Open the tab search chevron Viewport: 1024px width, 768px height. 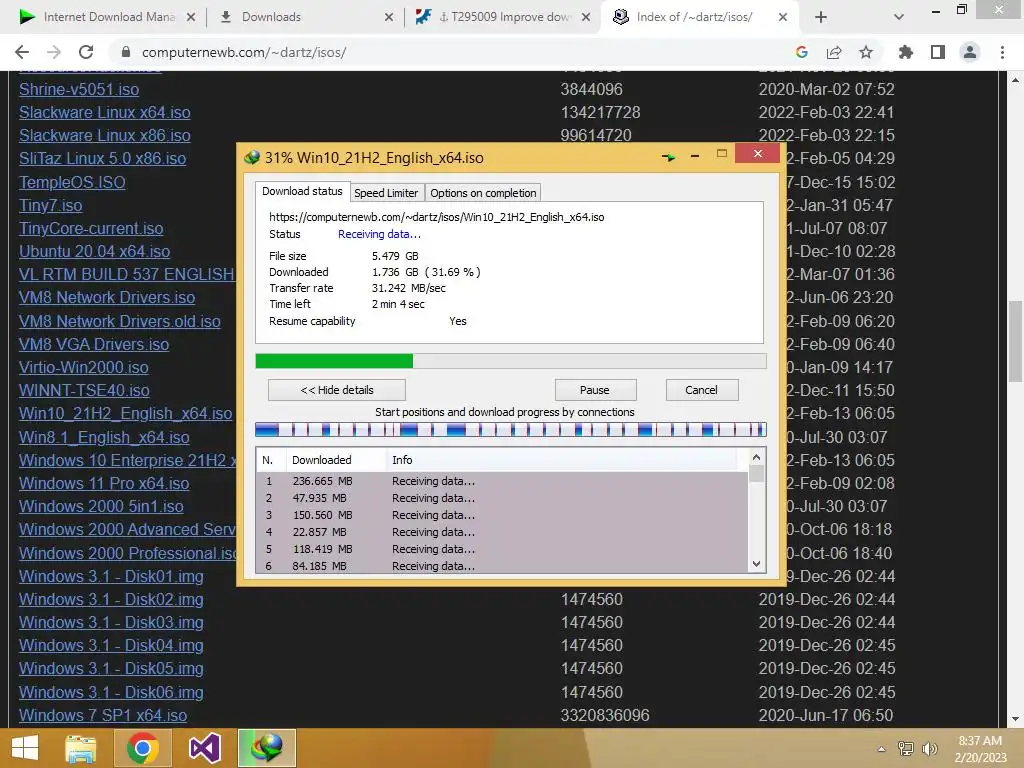click(x=899, y=17)
